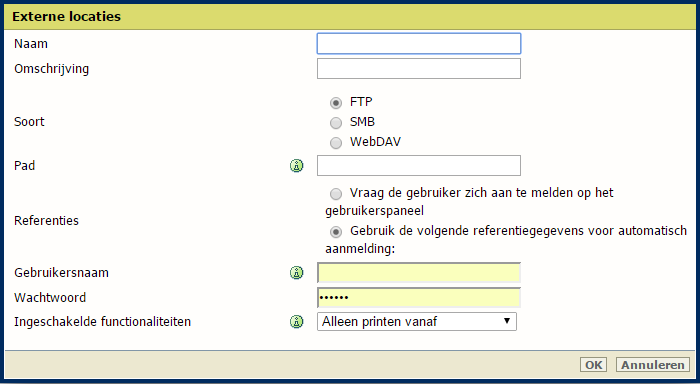Screen dimensions: 700x384
Task: Click the Annuleren button
Action: pos(653,365)
